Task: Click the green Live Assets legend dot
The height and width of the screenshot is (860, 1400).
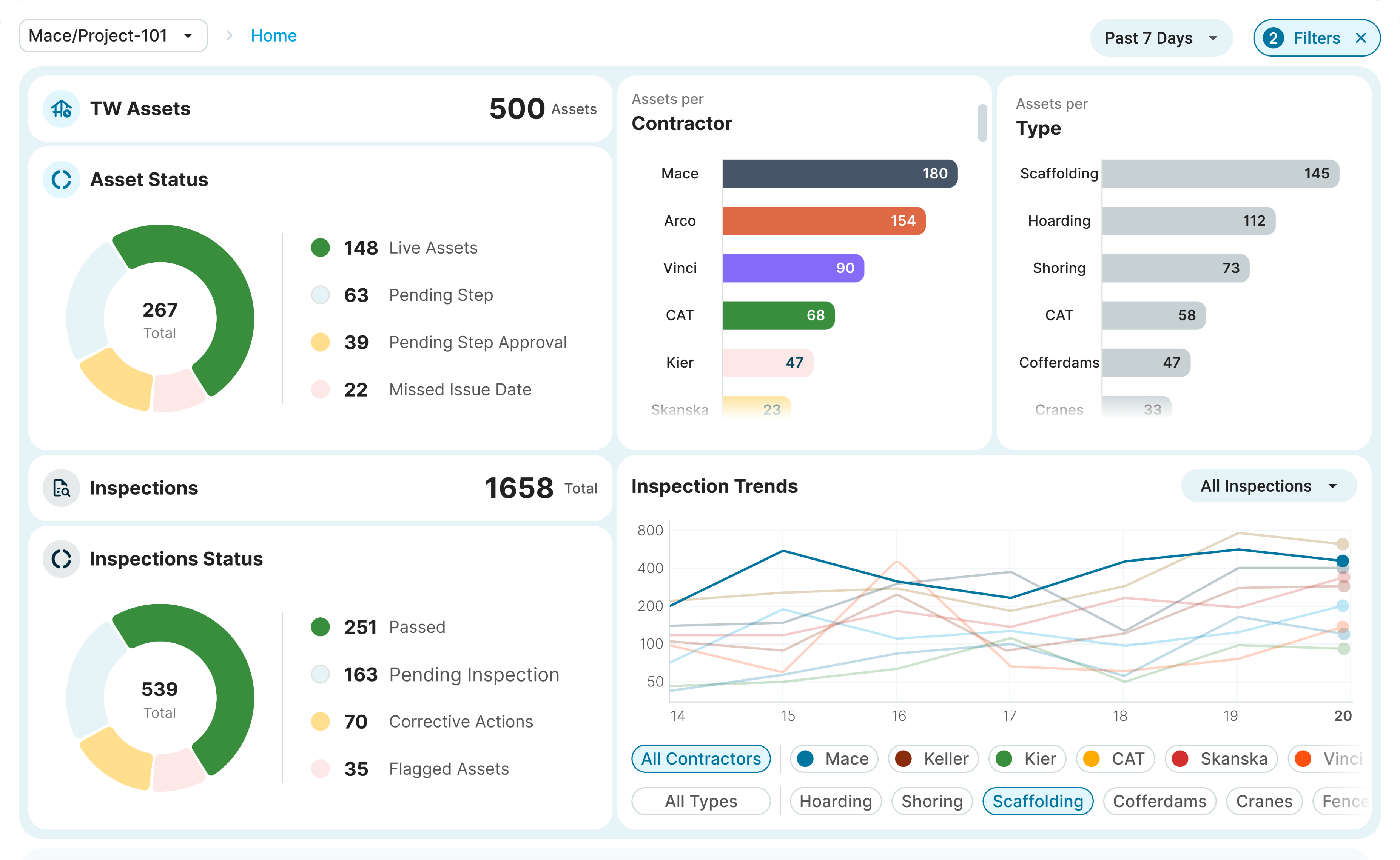Action: tap(321, 248)
